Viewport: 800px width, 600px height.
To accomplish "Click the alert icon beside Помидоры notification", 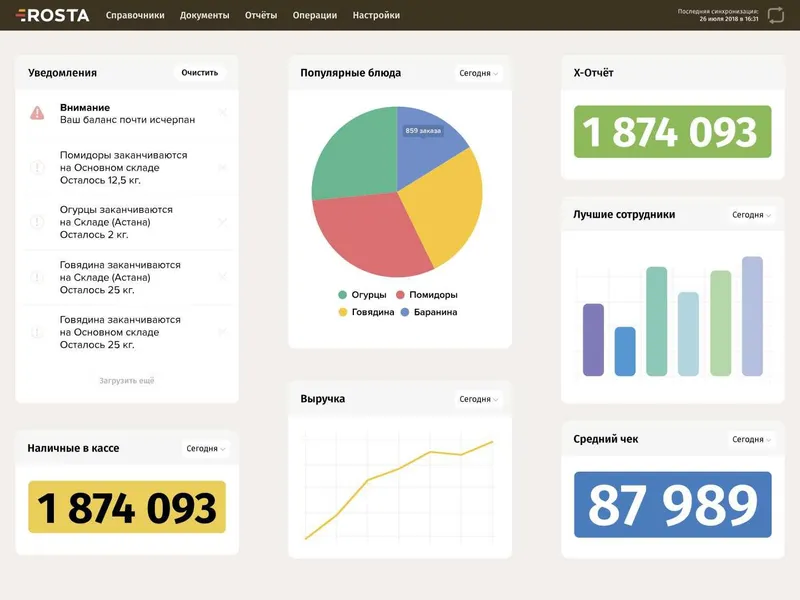I will point(37,167).
